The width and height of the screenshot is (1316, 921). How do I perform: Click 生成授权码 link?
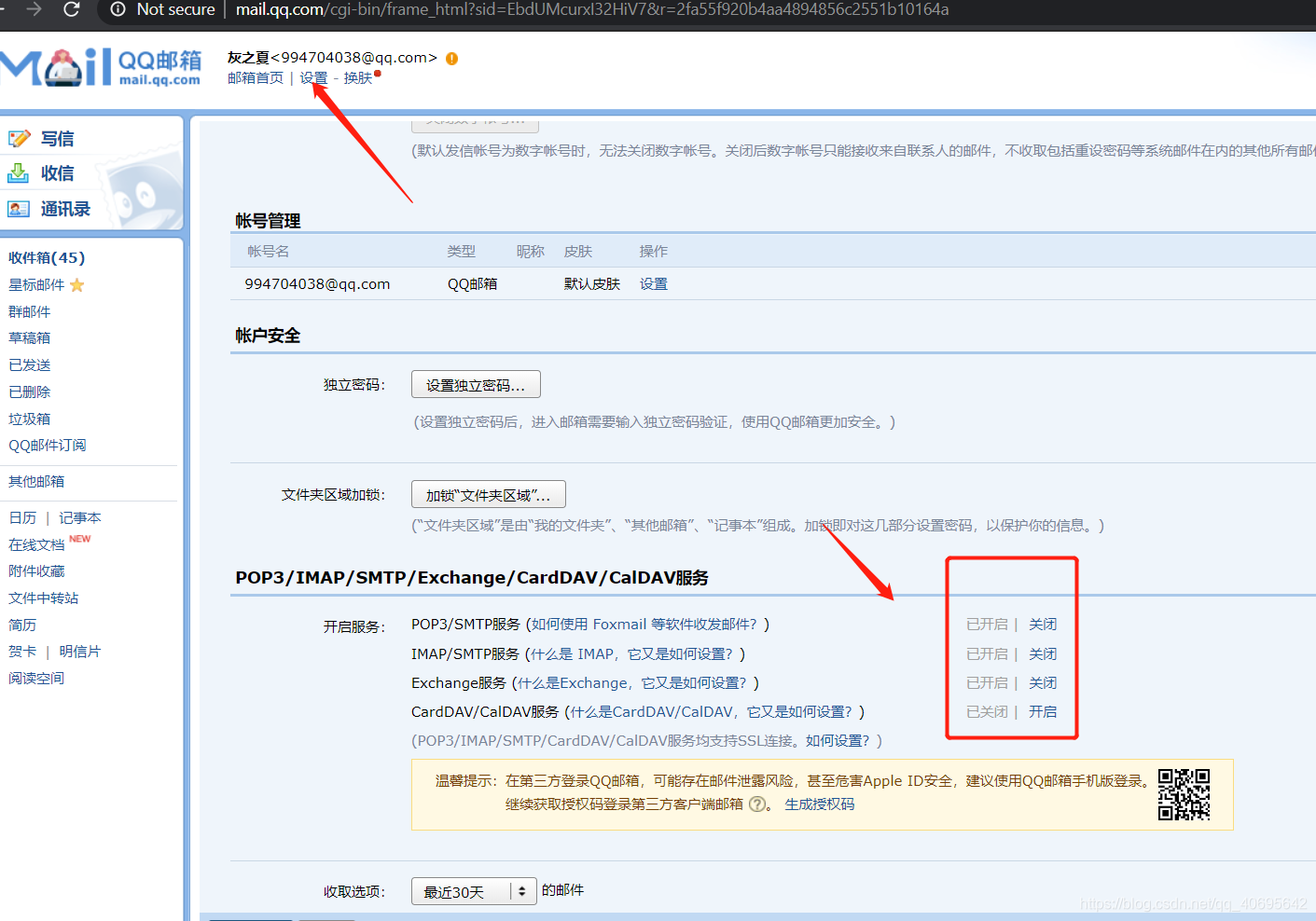click(x=820, y=804)
